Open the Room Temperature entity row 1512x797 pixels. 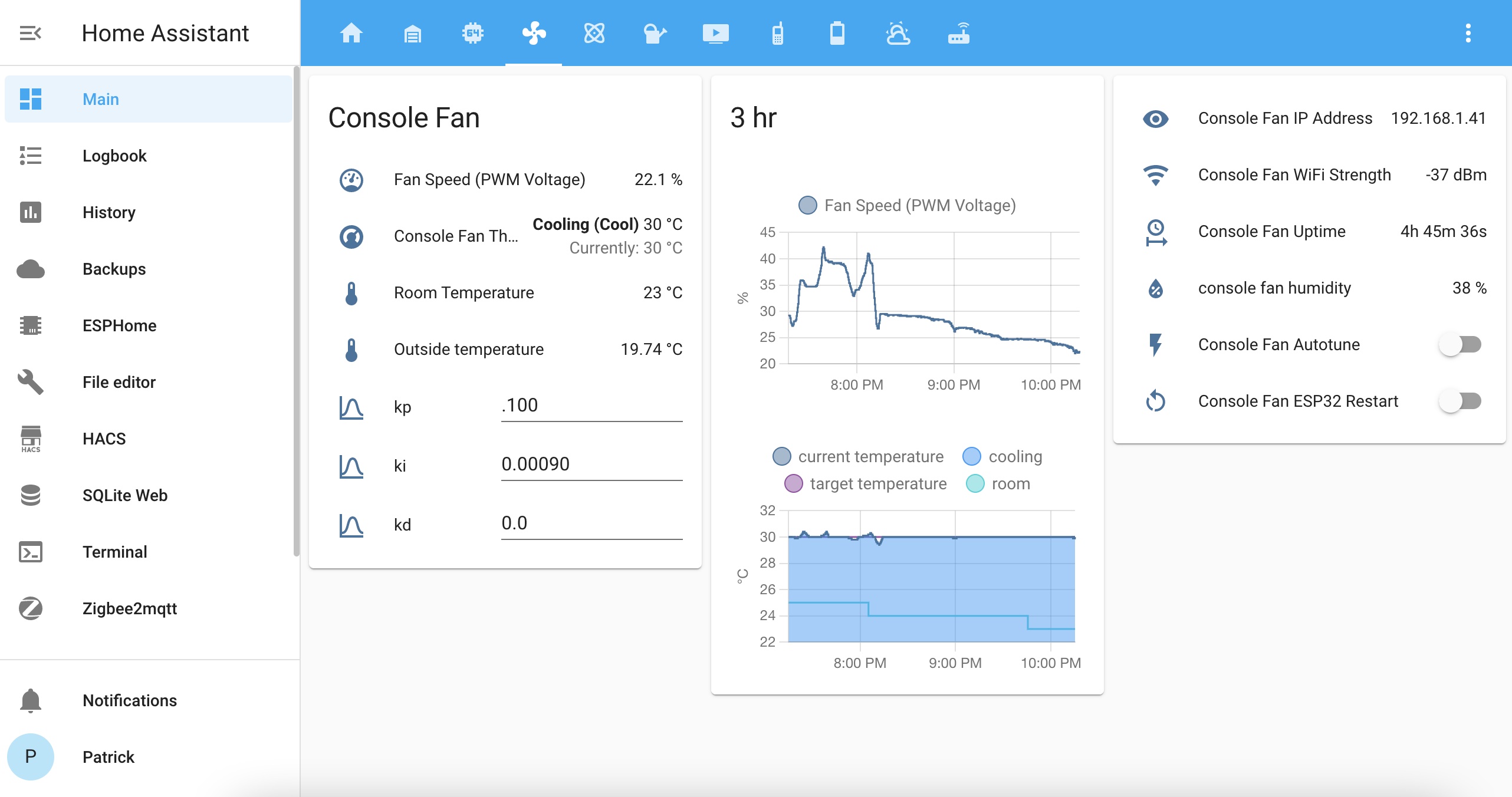point(464,293)
